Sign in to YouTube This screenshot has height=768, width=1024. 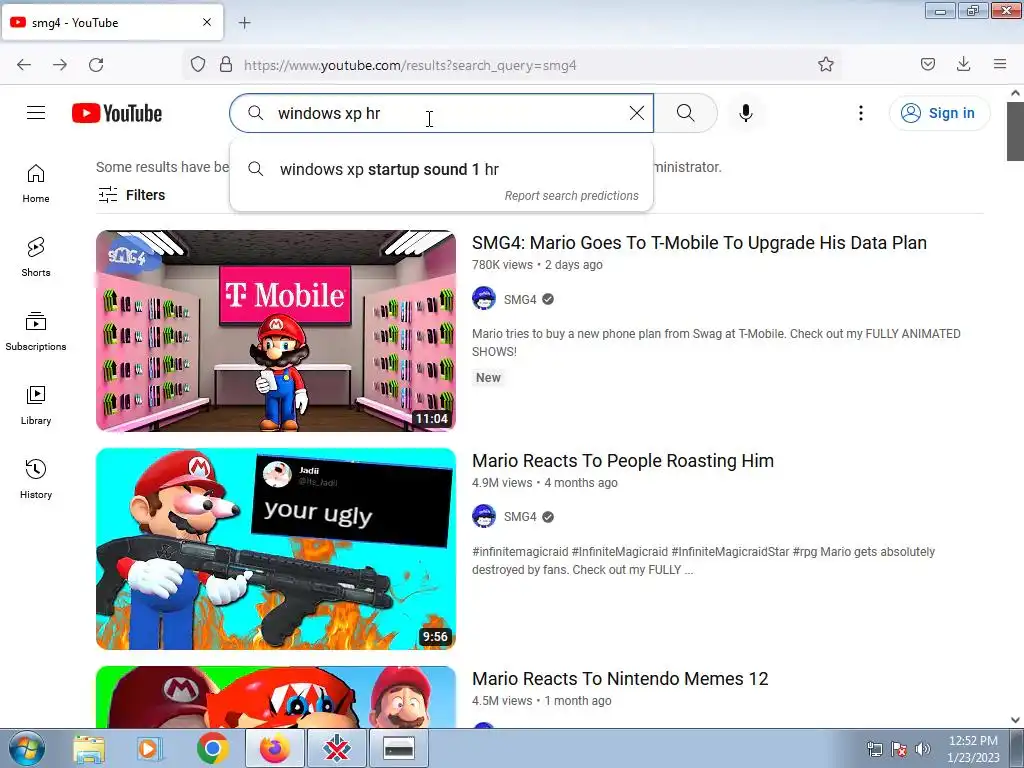[x=939, y=113]
